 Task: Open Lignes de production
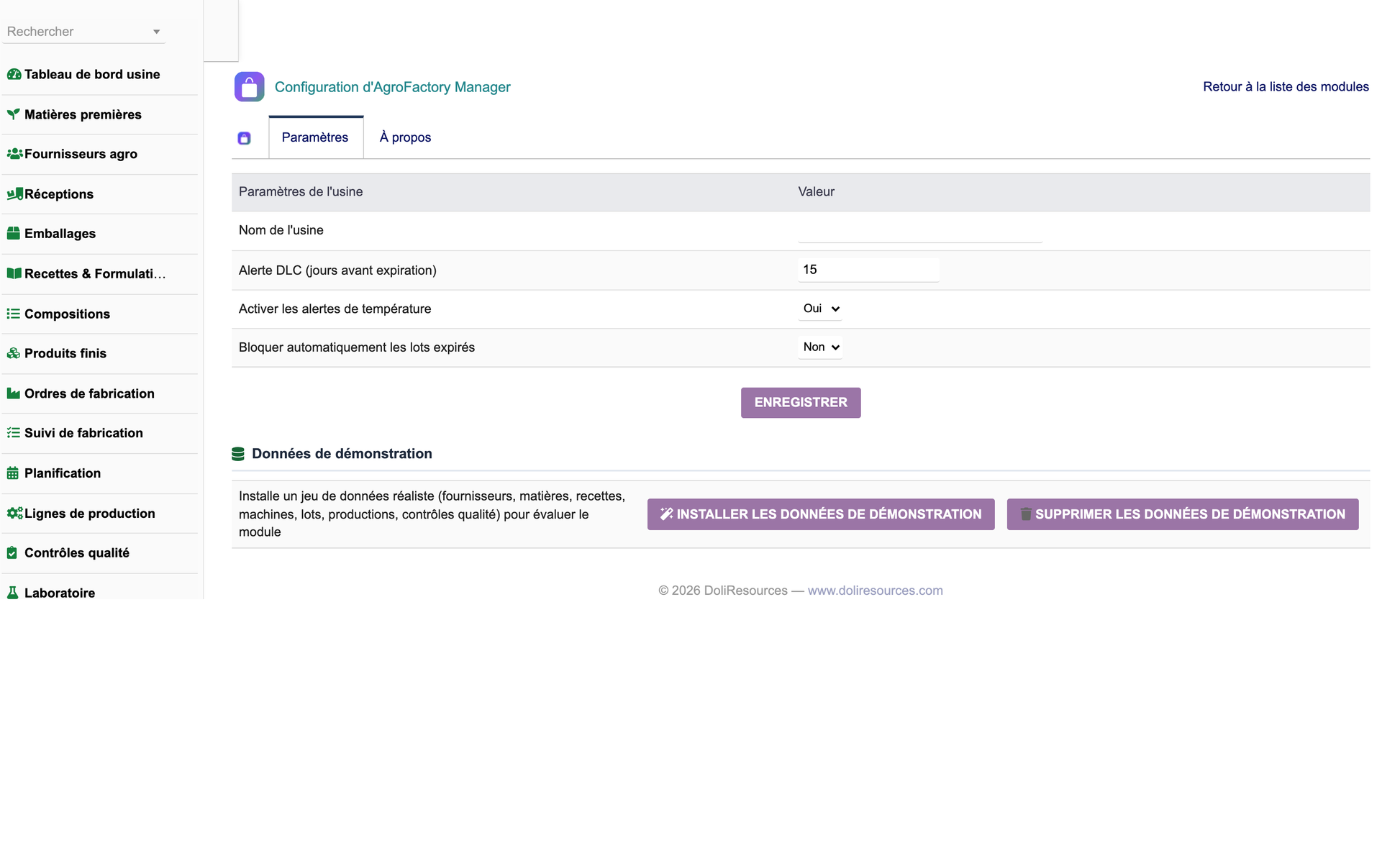(x=90, y=514)
